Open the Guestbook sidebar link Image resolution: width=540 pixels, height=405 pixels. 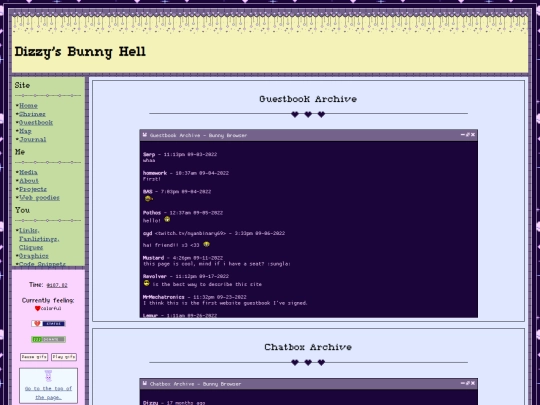(x=36, y=123)
